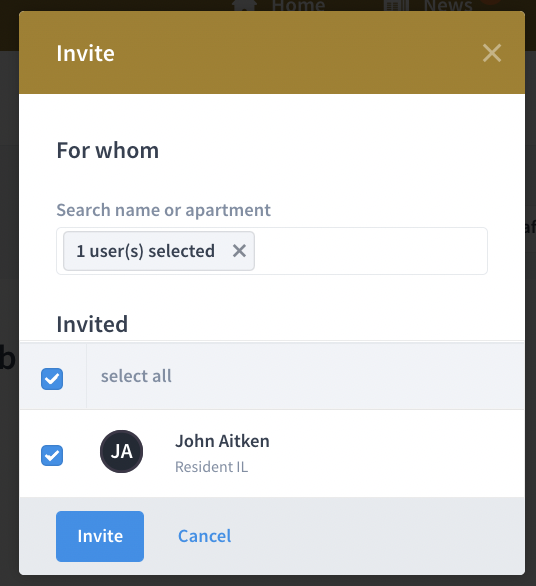The width and height of the screenshot is (536, 586).
Task: Remove the '1 user(s) selected' chip
Action: click(239, 251)
